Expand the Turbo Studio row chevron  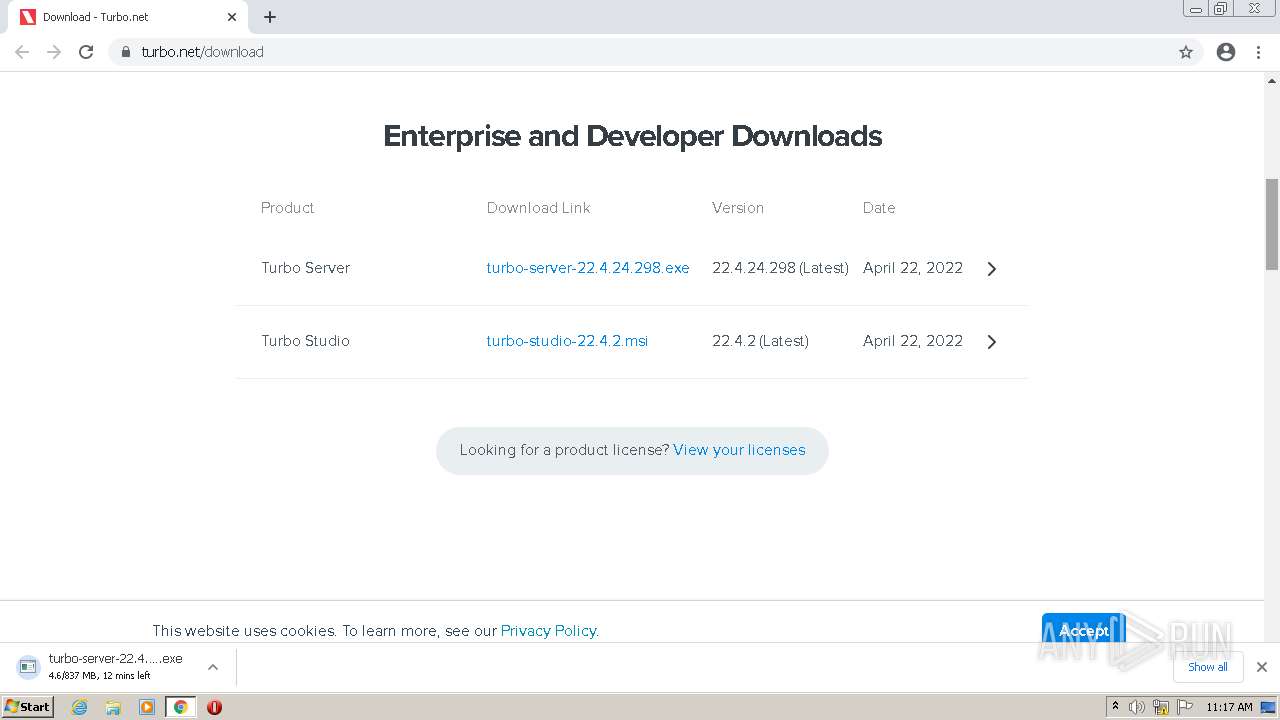(991, 342)
